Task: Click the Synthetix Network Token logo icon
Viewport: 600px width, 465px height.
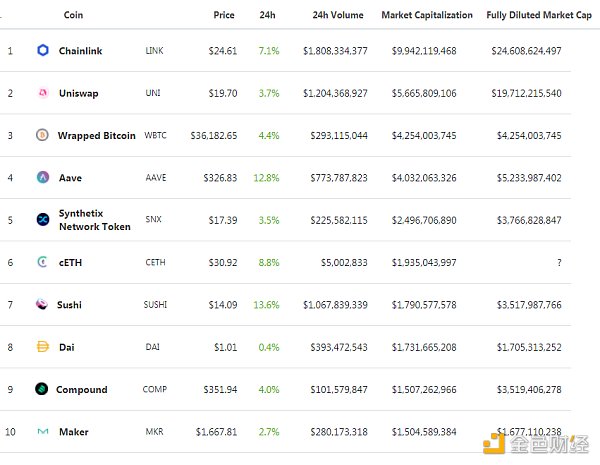Action: tap(43, 220)
